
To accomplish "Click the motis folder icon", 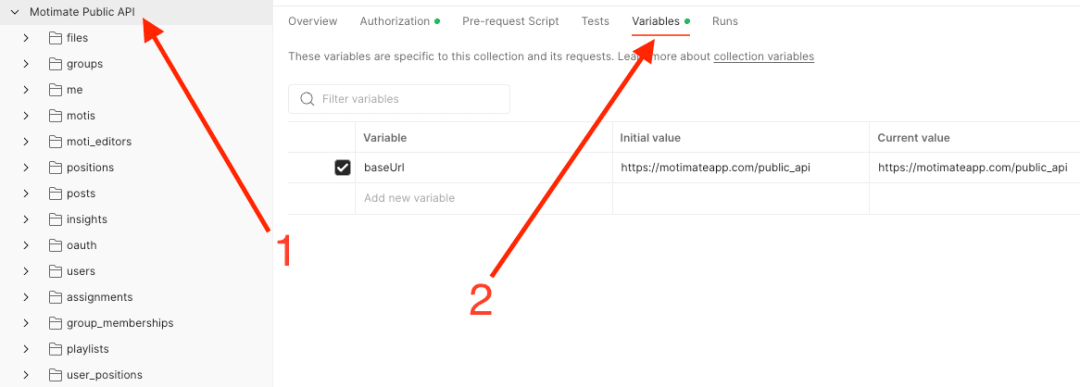I will 56,116.
